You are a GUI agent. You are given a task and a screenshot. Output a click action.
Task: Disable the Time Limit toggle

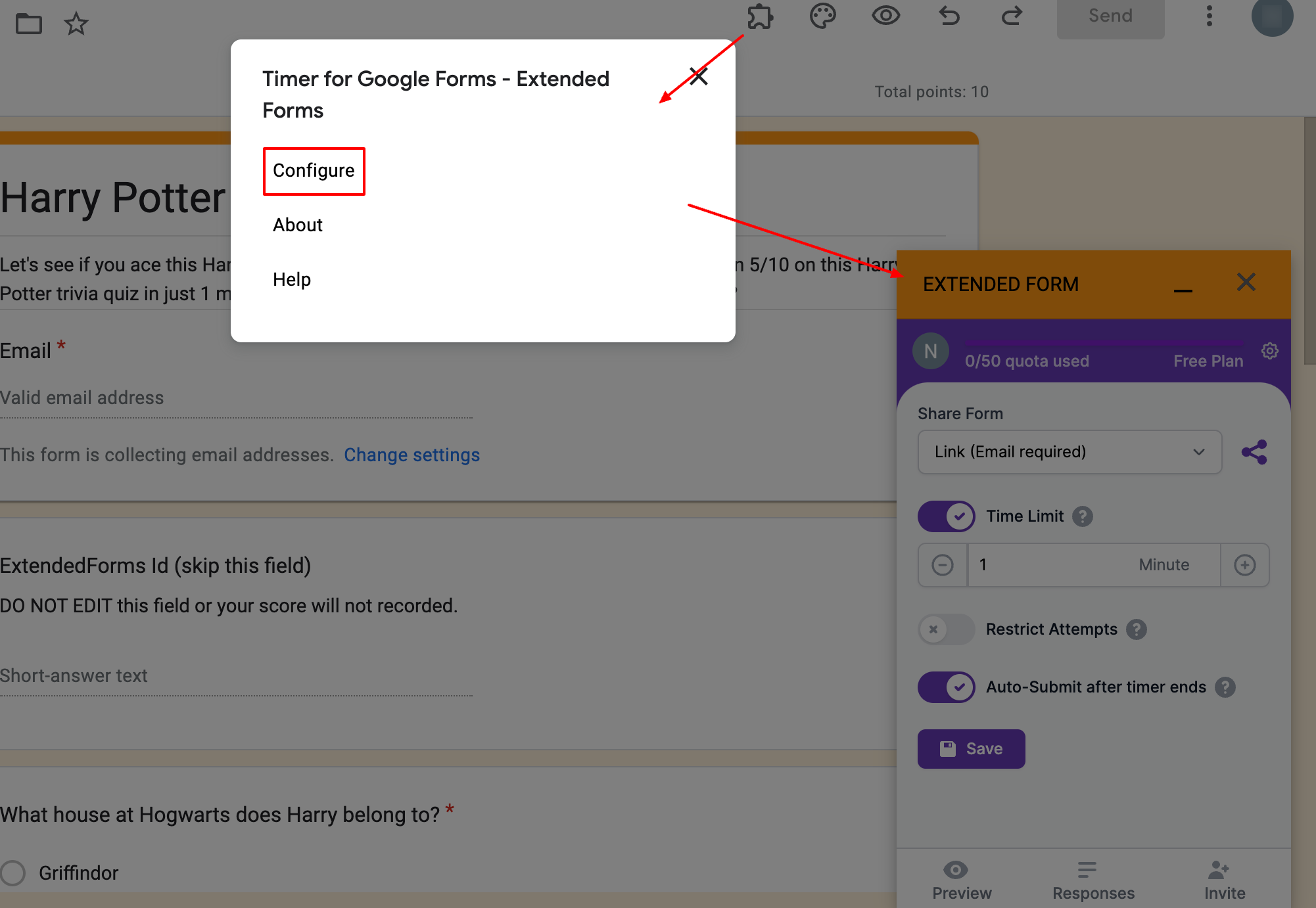(946, 516)
